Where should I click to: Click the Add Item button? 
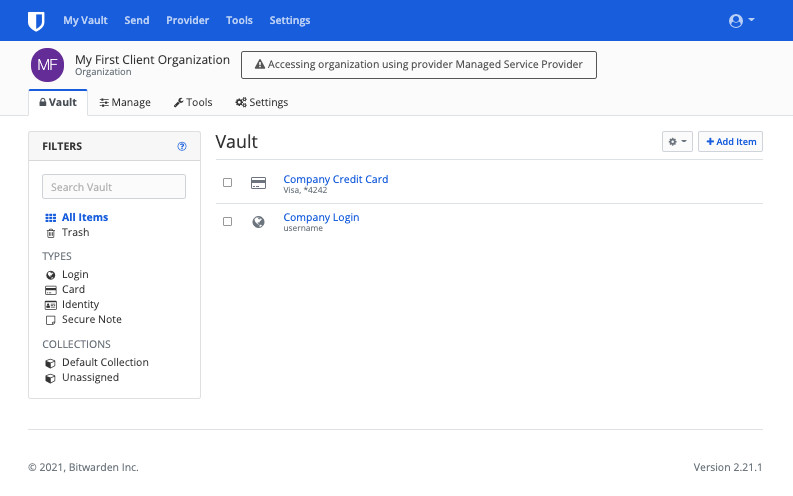click(x=730, y=142)
